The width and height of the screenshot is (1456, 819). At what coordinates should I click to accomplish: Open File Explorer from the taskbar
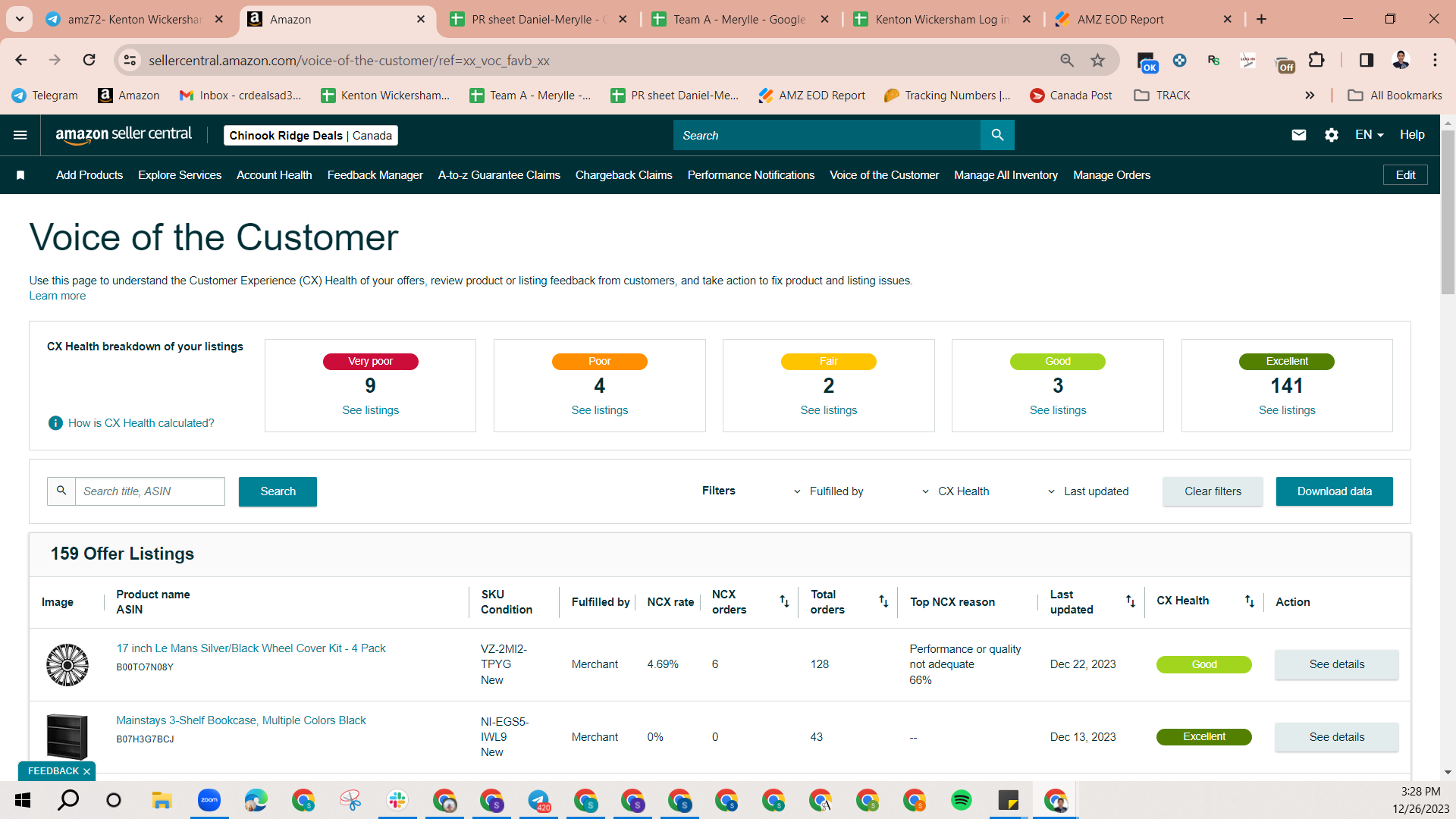point(162,800)
